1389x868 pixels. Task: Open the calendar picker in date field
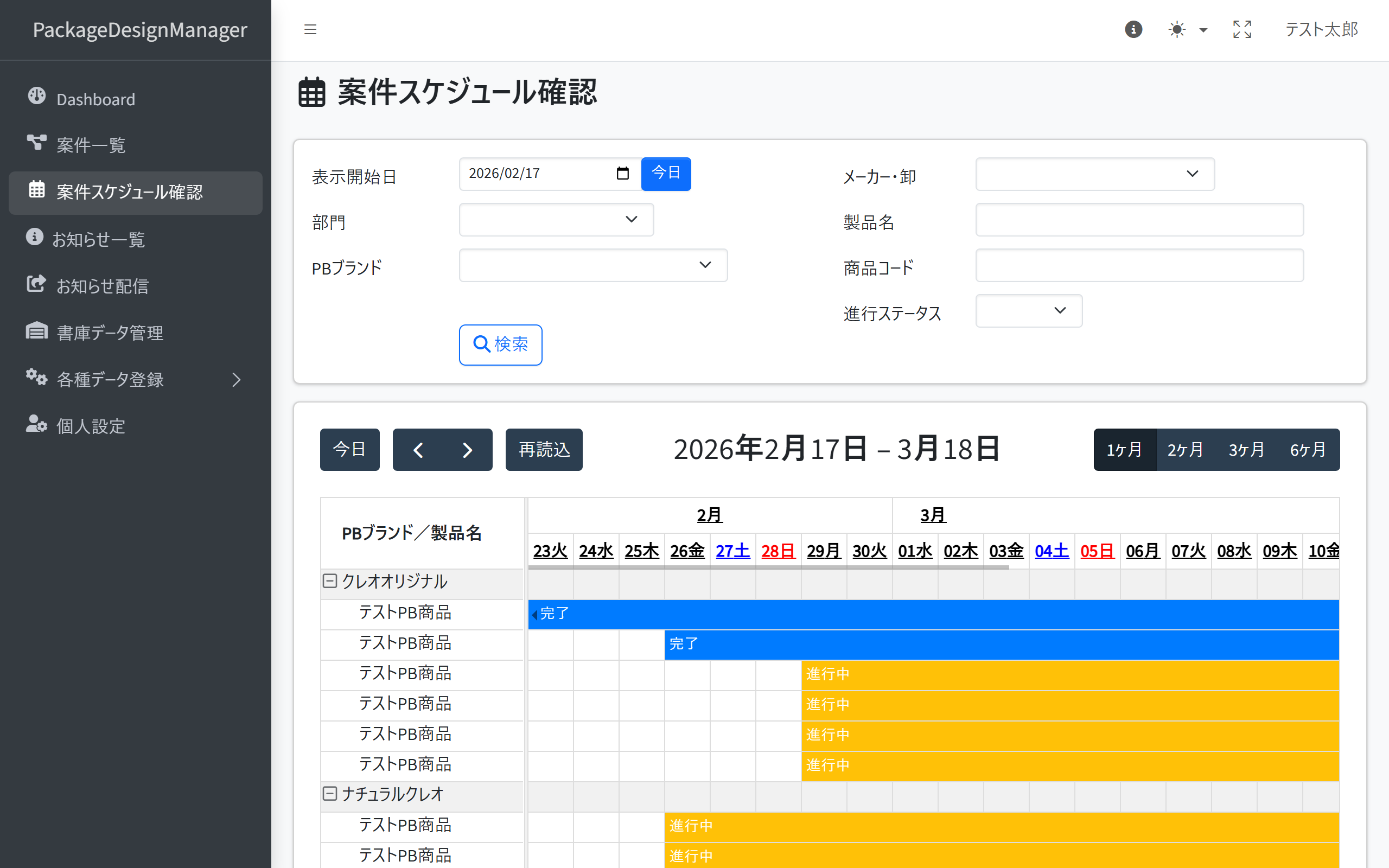point(623,174)
